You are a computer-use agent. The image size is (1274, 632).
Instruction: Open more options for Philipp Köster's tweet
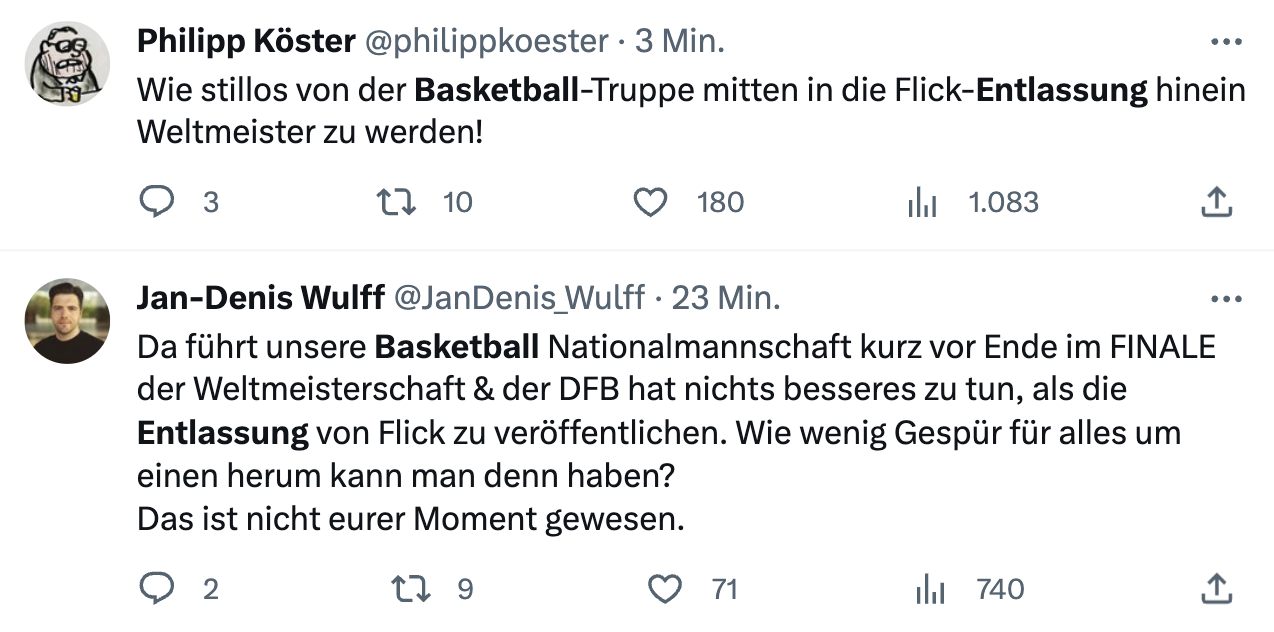[1226, 42]
